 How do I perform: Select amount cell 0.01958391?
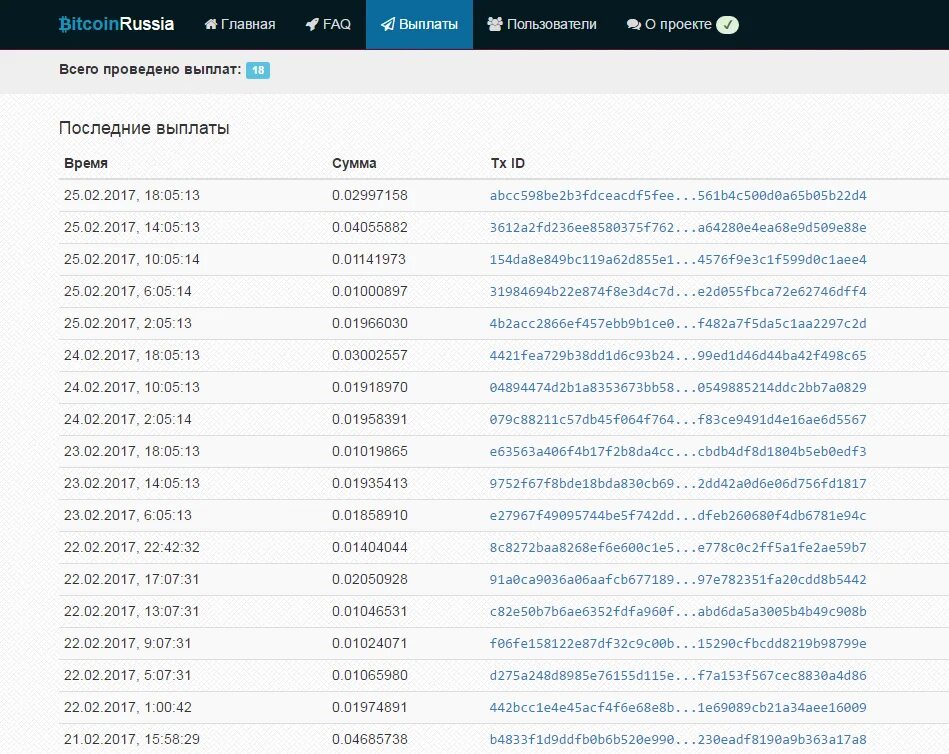(370, 420)
